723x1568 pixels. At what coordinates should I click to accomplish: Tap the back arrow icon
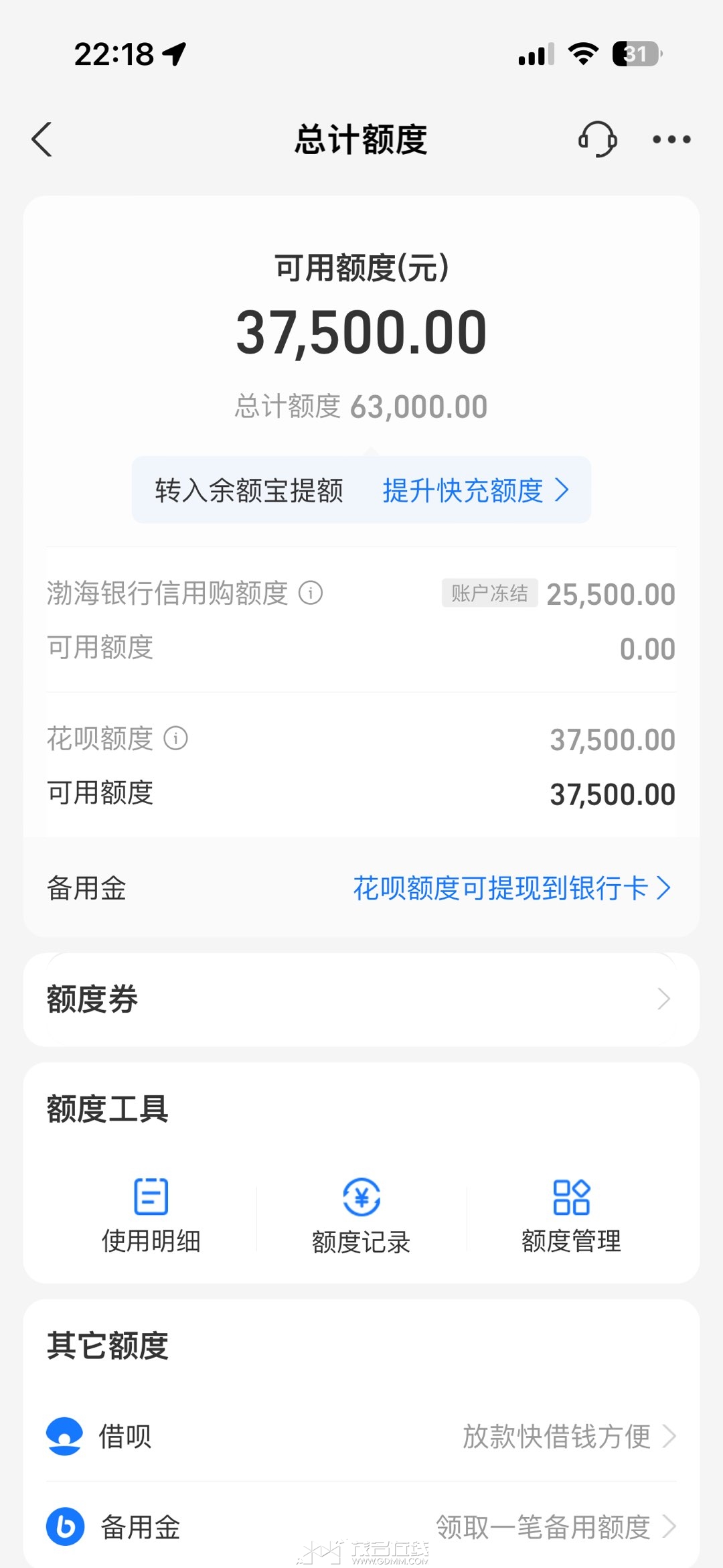pyautogui.click(x=42, y=139)
